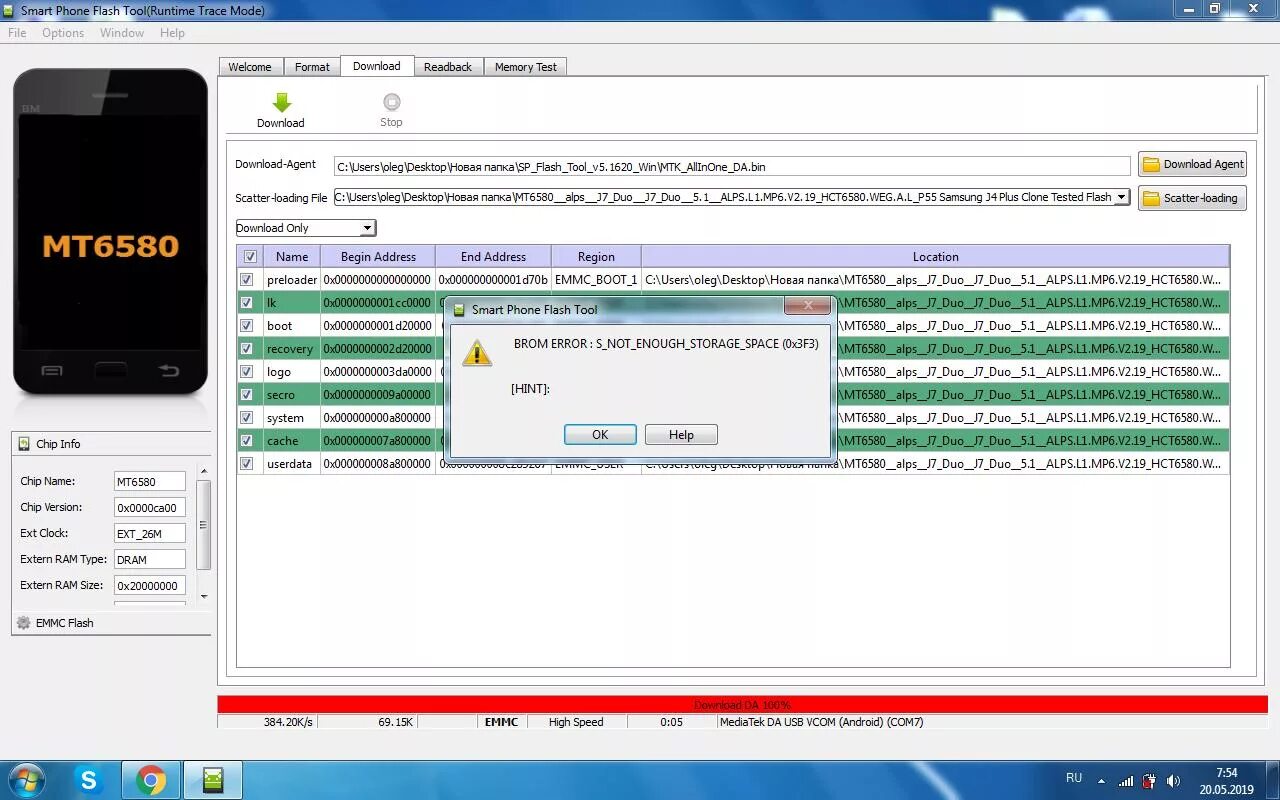Screen dimensions: 1280x800
Task: Click the red Download DA progress bar
Action: (x=742, y=705)
